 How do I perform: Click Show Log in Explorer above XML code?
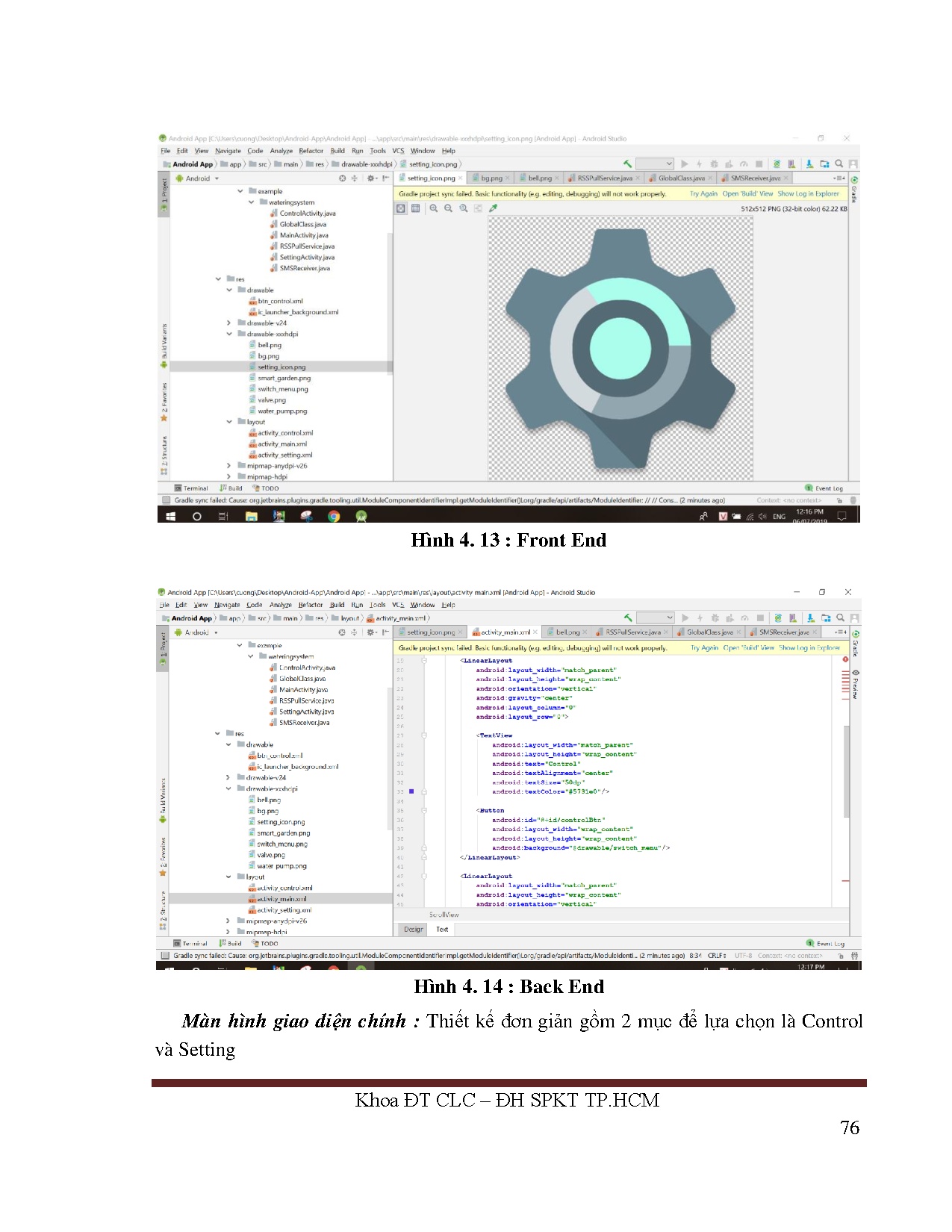(x=809, y=648)
